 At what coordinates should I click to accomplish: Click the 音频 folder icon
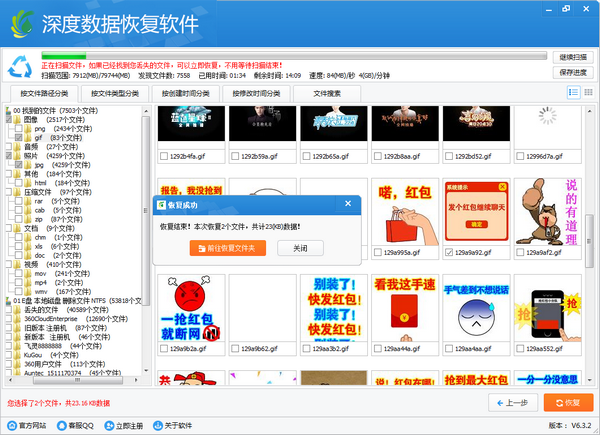coord(17,147)
